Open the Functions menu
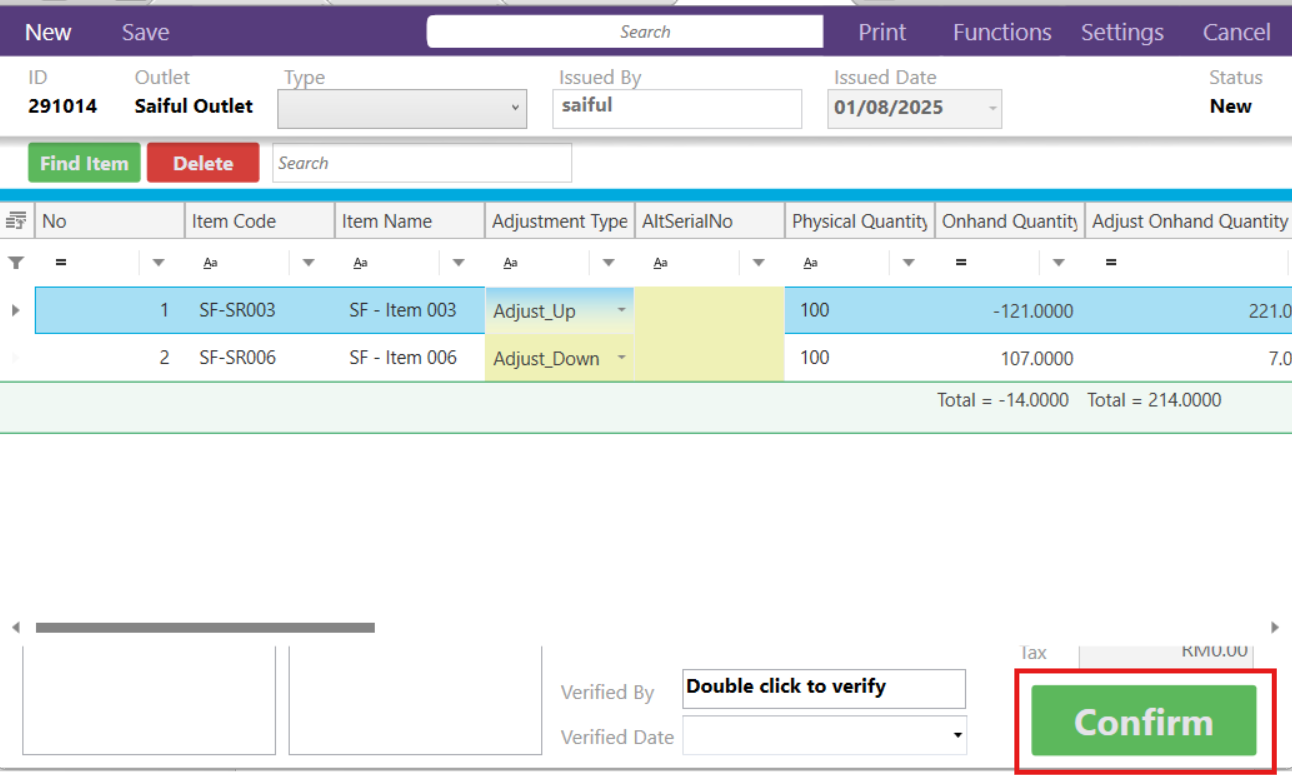1292x775 pixels. coord(1001,31)
